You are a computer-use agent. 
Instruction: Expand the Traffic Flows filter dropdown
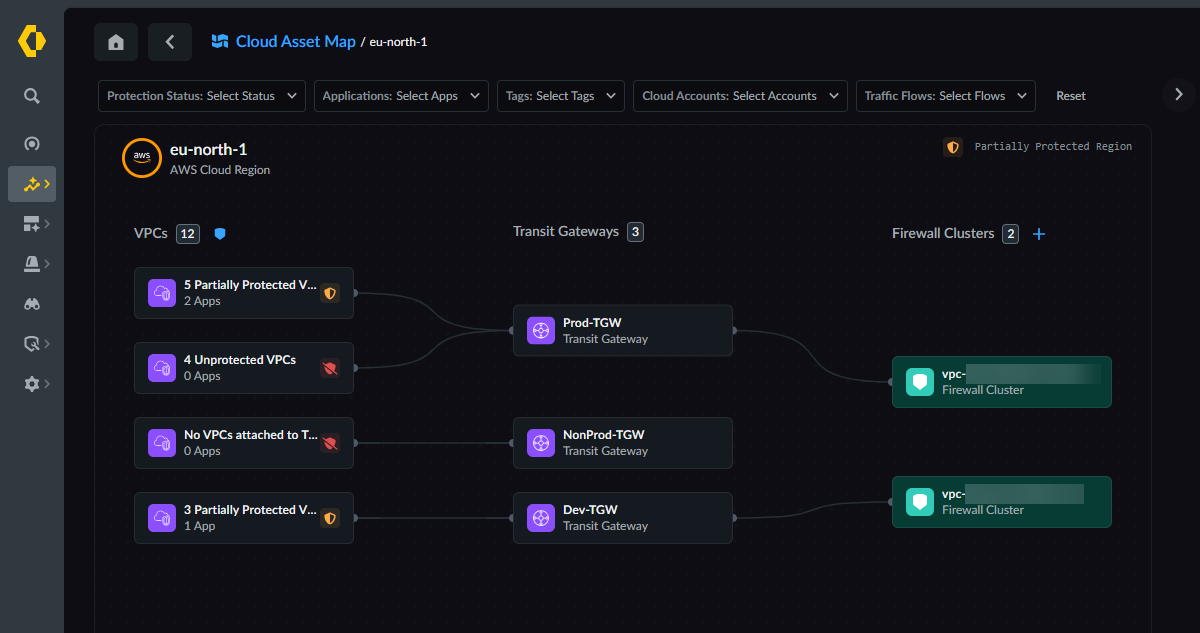pos(945,96)
